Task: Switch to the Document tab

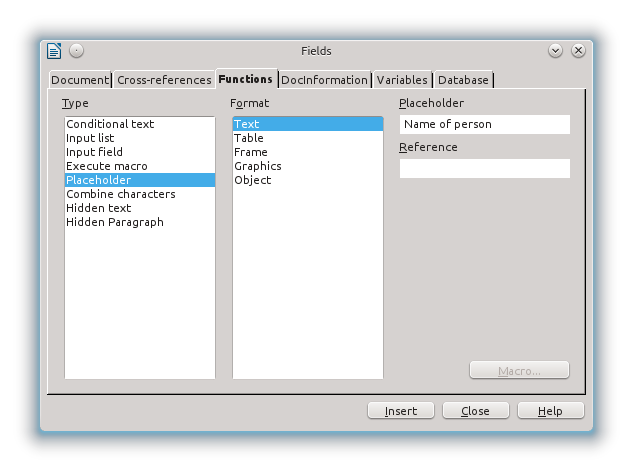Action: [x=80, y=80]
